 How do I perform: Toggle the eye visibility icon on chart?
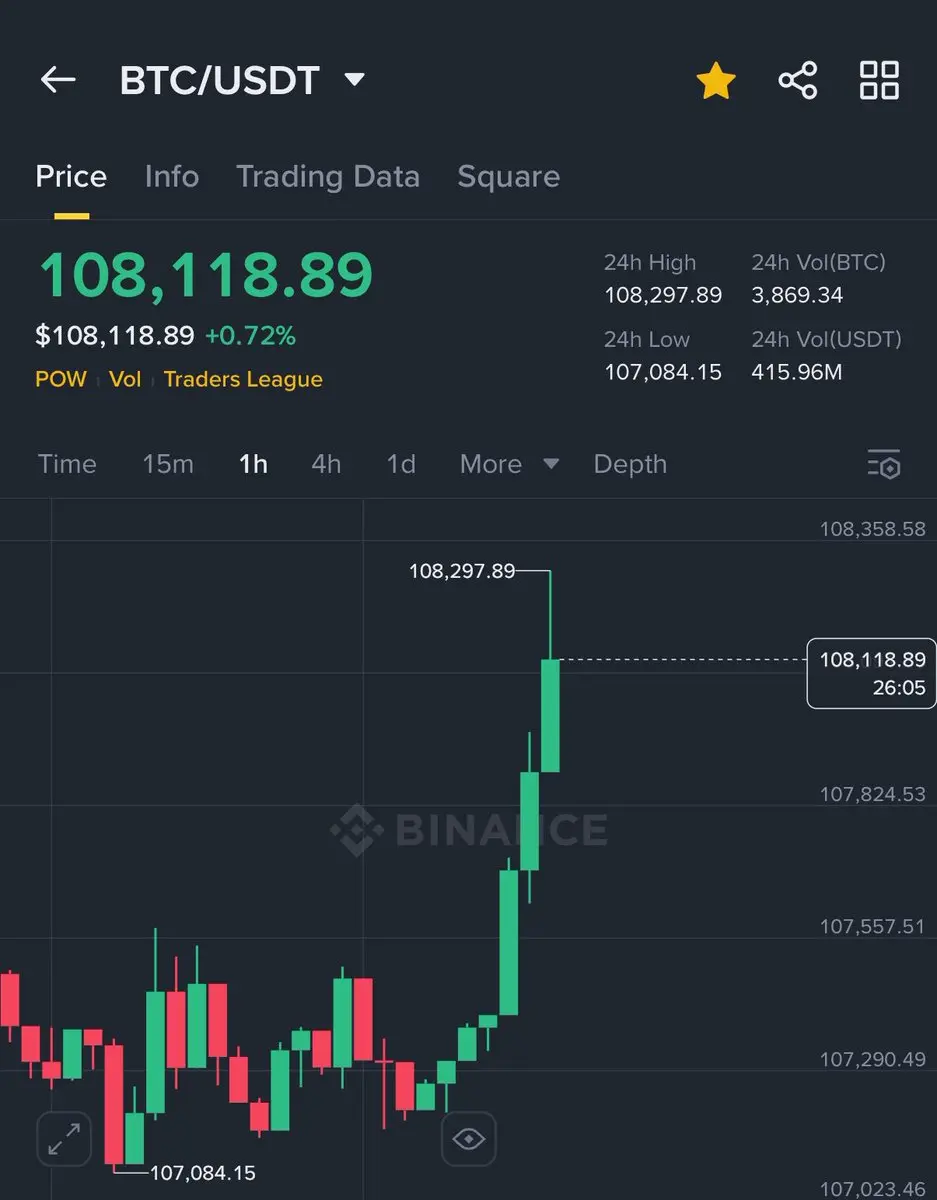[468, 1138]
